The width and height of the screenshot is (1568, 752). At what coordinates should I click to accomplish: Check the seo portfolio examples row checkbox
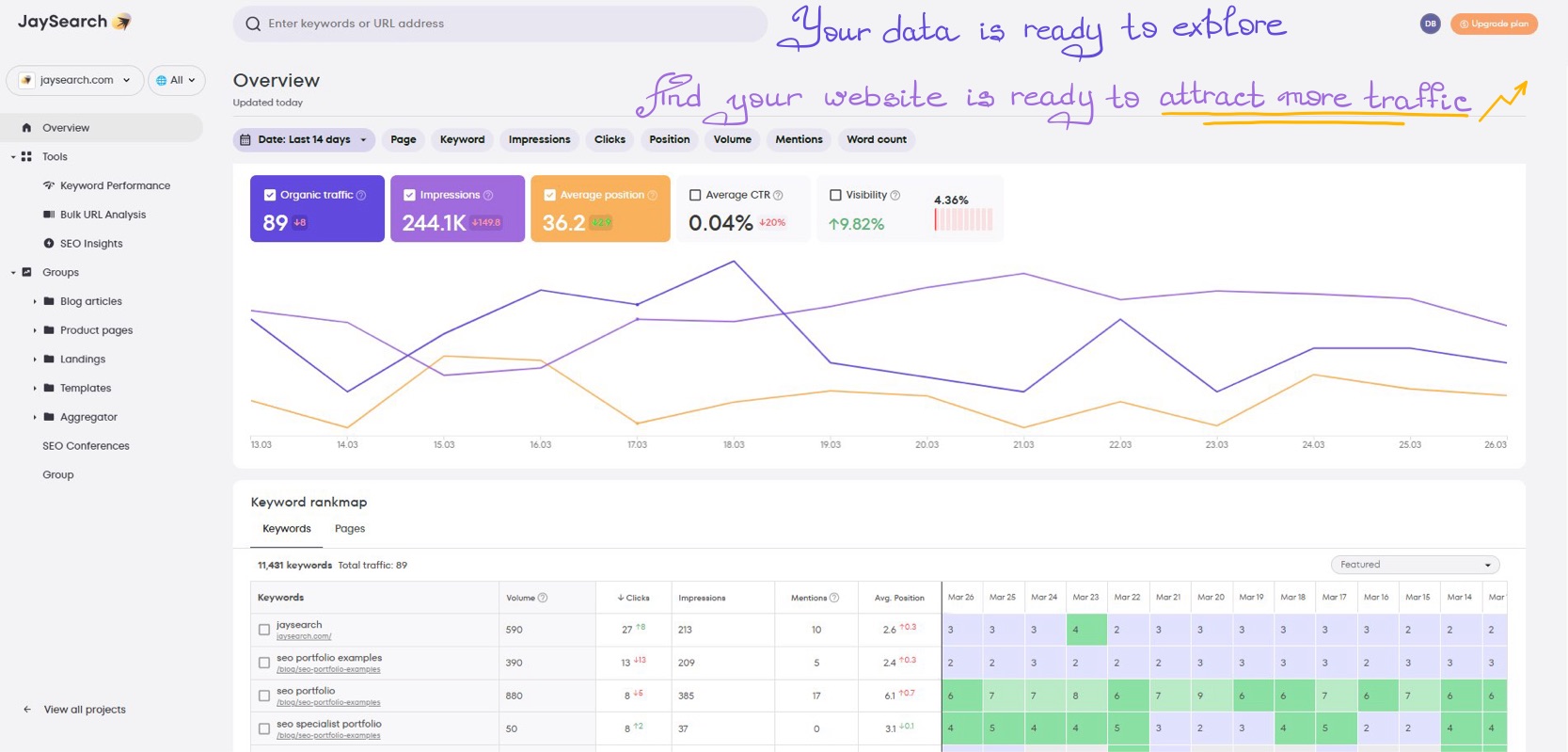tap(264, 663)
